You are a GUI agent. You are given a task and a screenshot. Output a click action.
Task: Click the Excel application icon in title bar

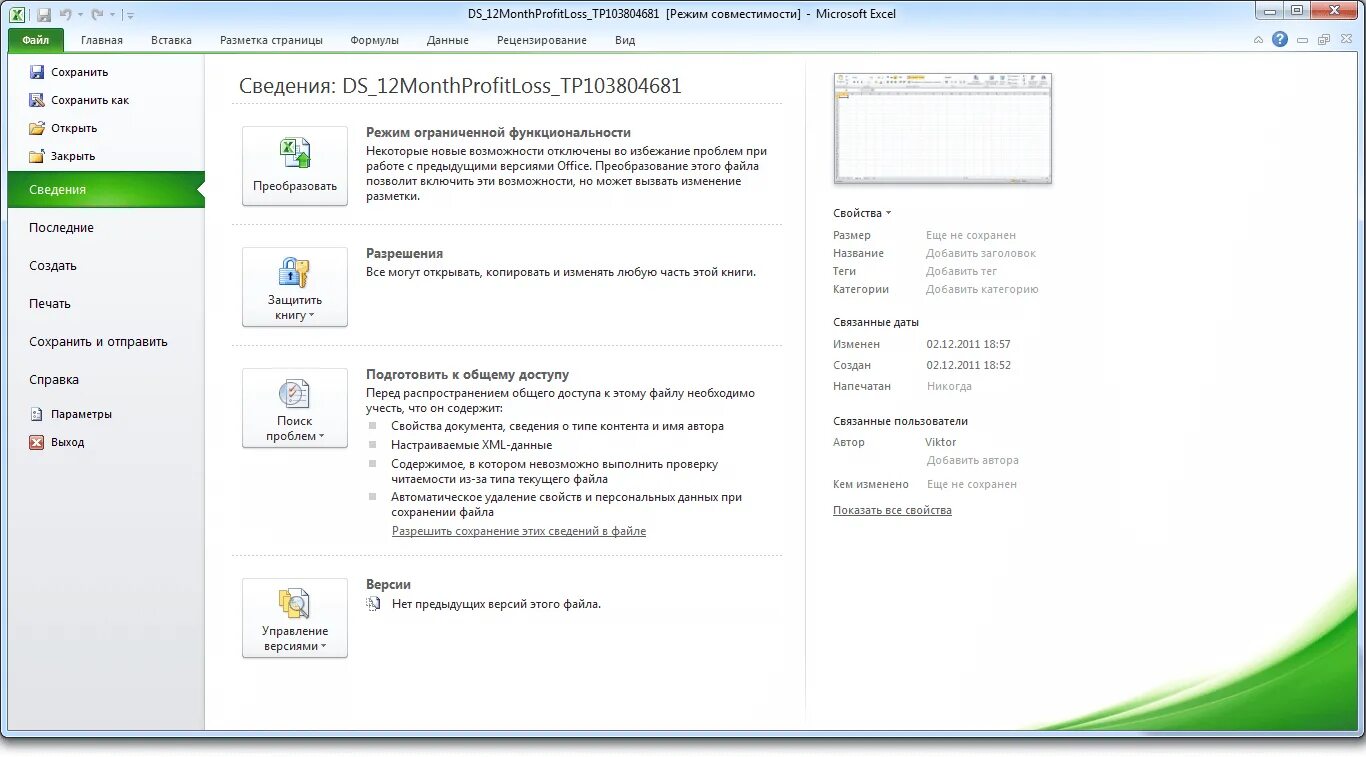point(17,15)
